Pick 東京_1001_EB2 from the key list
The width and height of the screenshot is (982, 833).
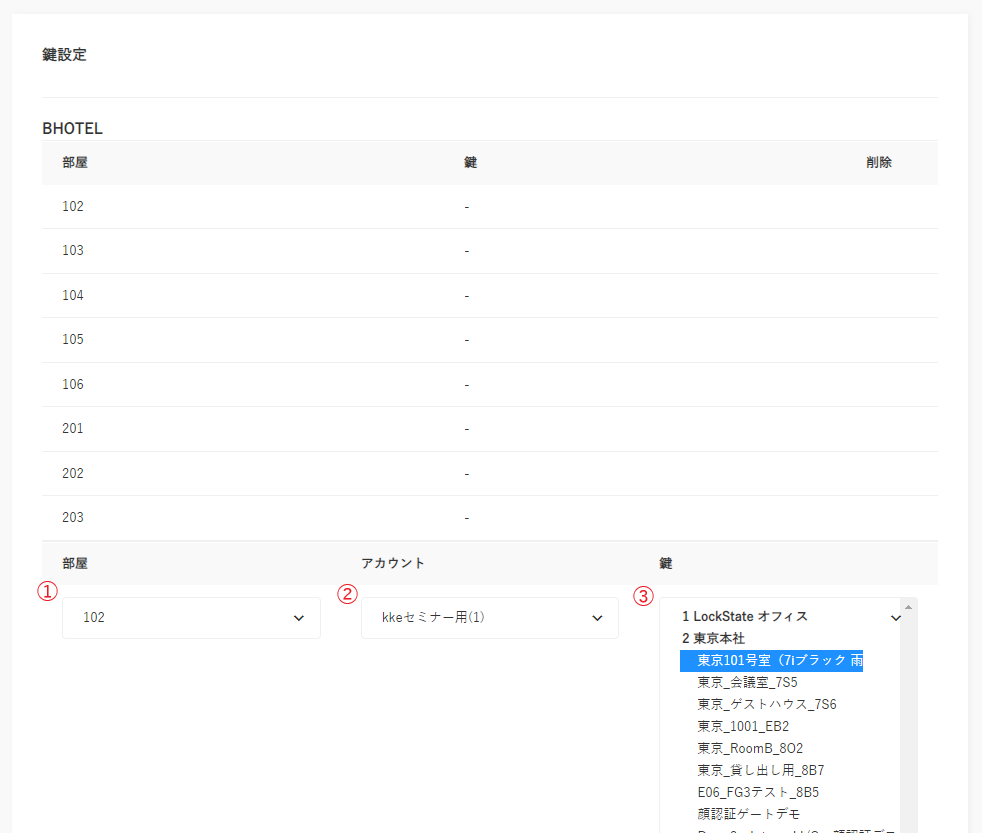point(743,726)
